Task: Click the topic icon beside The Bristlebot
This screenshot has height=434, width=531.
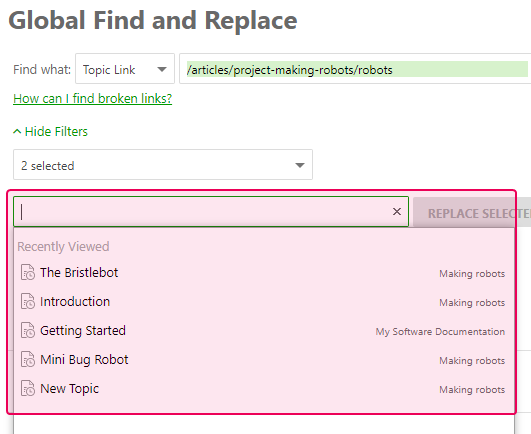Action: pos(28,272)
